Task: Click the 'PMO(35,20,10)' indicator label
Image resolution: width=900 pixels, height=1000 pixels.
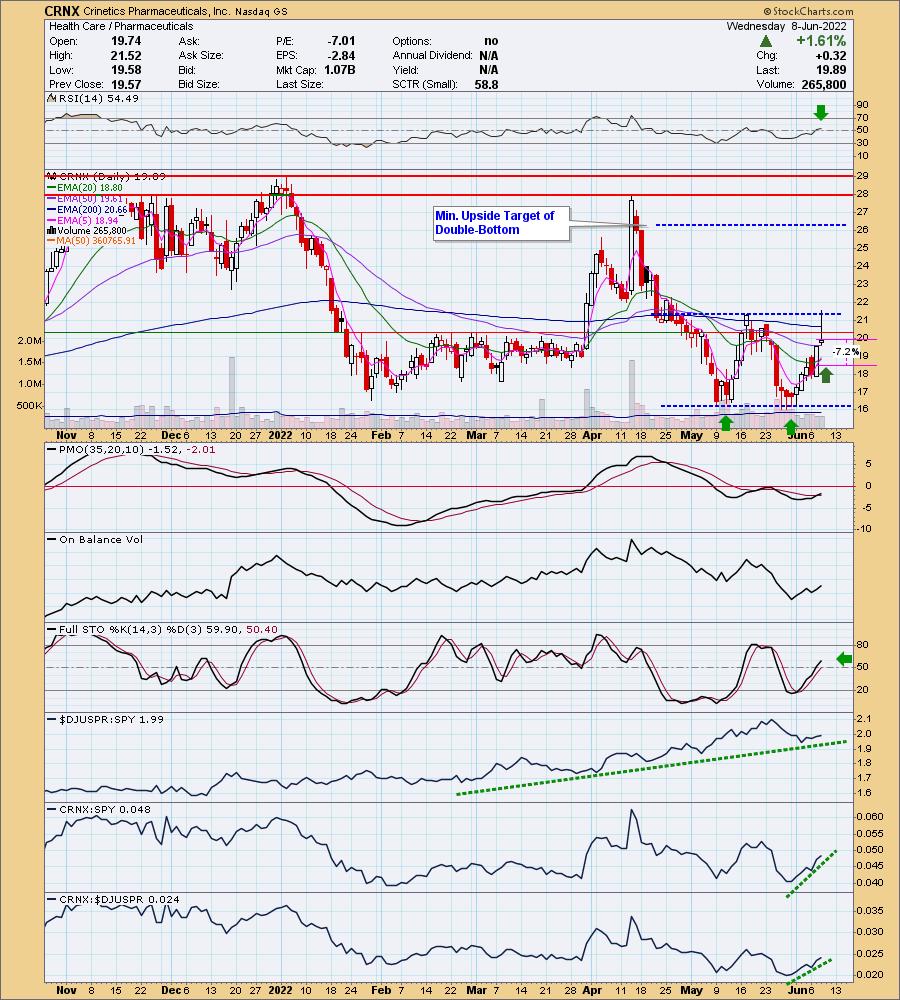Action: click(x=102, y=450)
